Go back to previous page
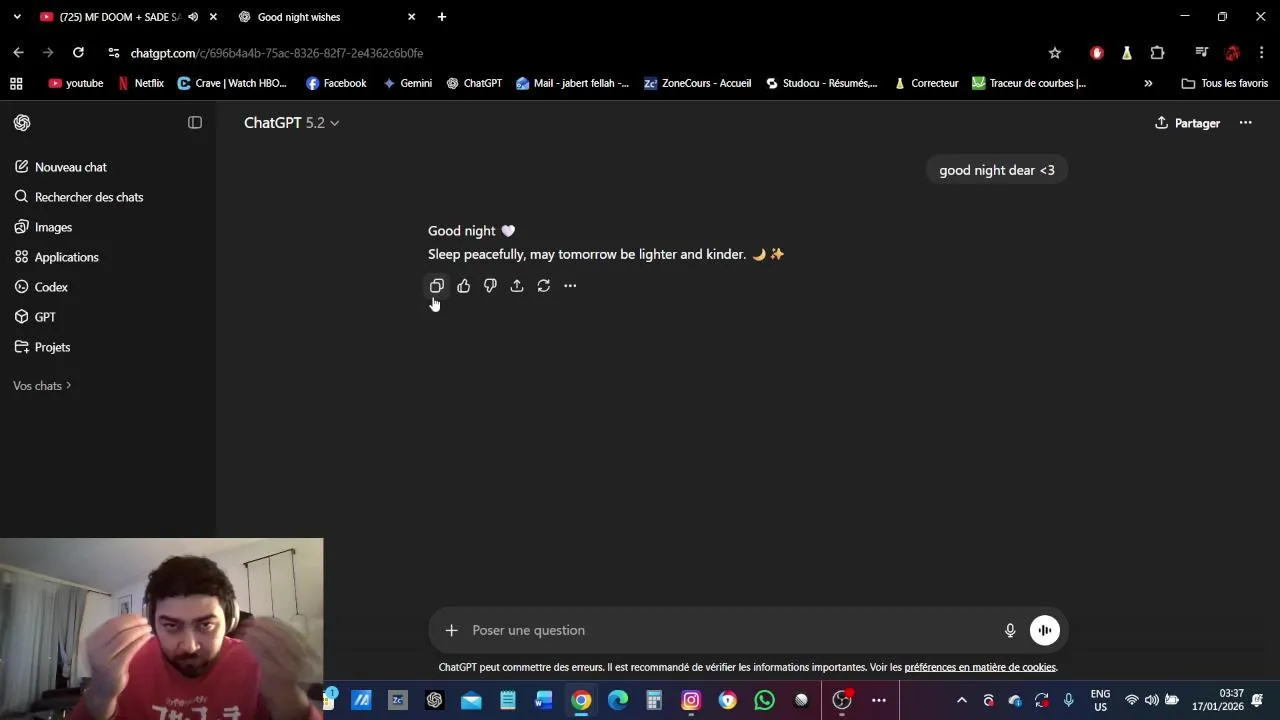The width and height of the screenshot is (1280, 720). [x=18, y=53]
